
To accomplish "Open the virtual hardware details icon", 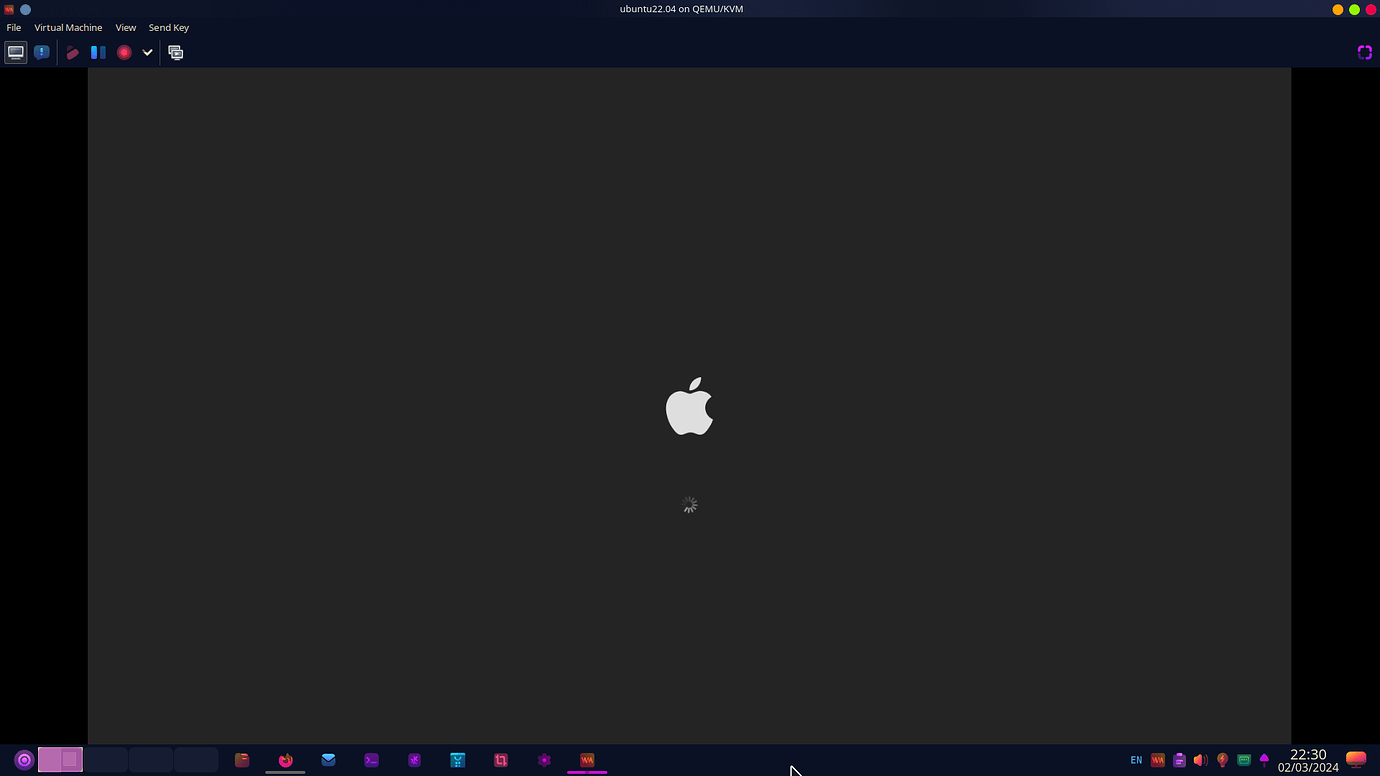I will click(42, 52).
